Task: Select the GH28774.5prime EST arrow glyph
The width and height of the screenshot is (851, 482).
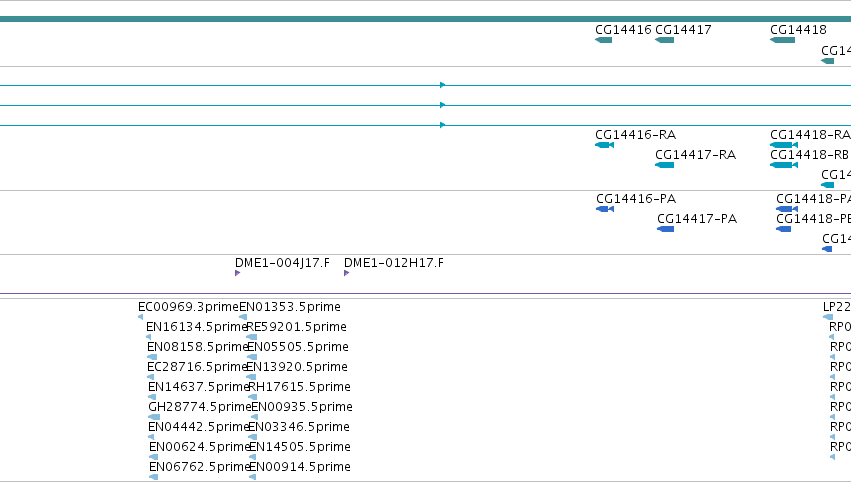Action: pyautogui.click(x=154, y=417)
